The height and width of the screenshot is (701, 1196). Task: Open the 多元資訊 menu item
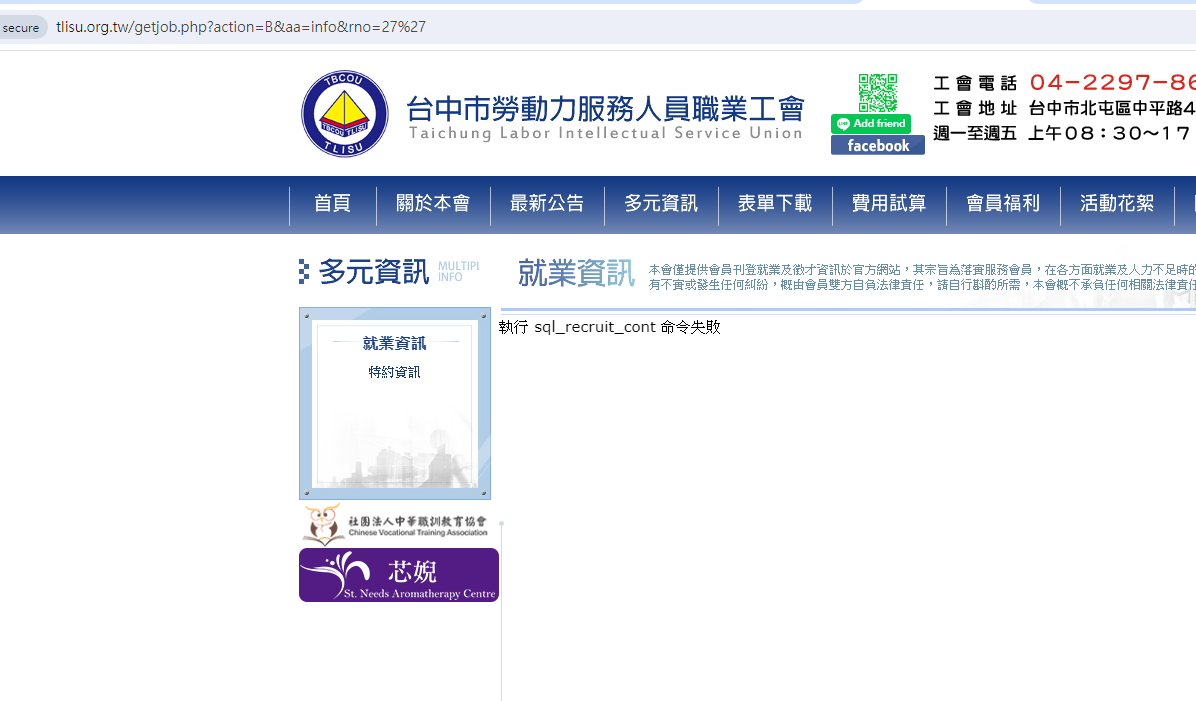point(661,204)
